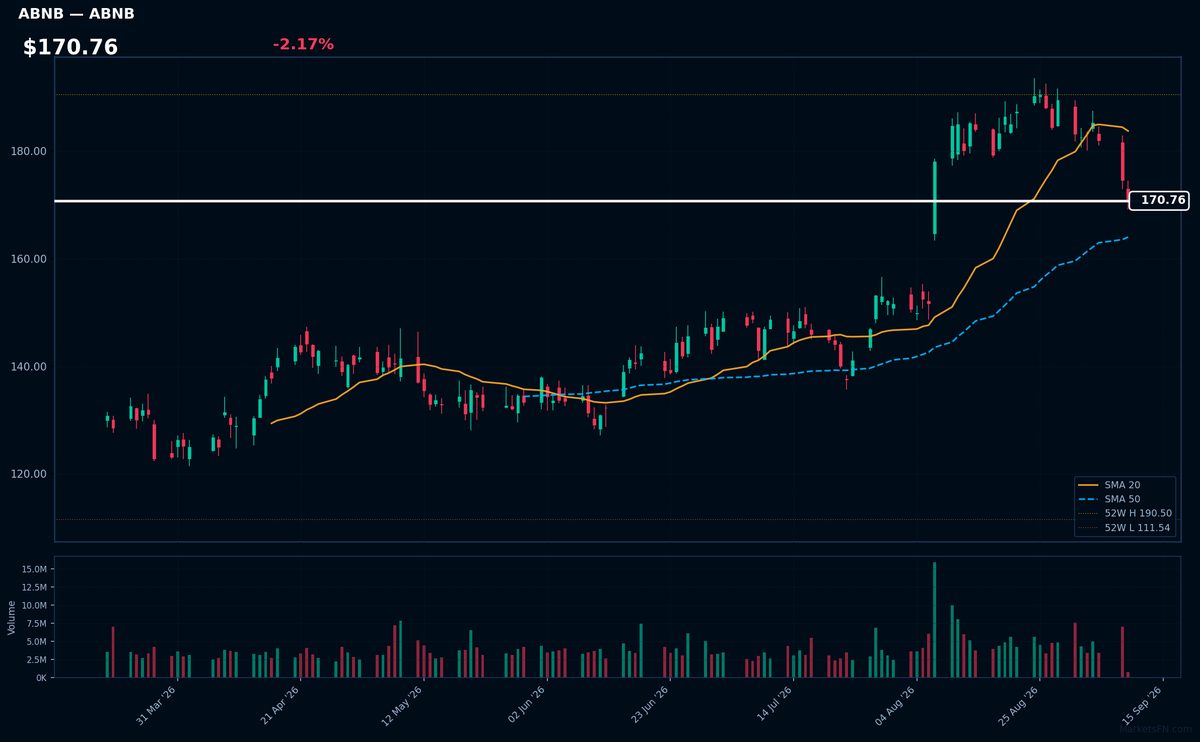Click the 7.5M volume axis label
This screenshot has width=1200, height=742.
36,623
